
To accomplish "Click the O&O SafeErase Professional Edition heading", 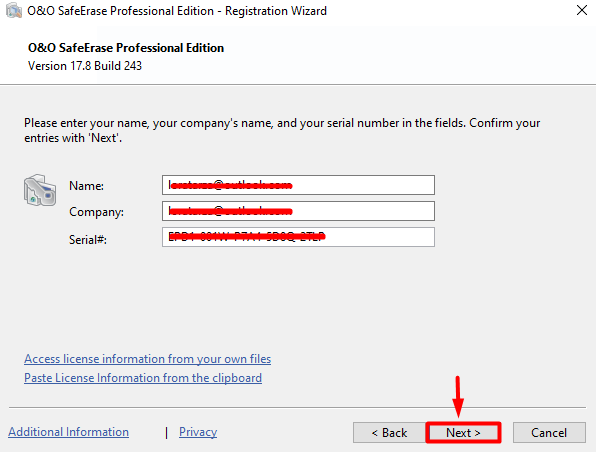I will 126,48.
